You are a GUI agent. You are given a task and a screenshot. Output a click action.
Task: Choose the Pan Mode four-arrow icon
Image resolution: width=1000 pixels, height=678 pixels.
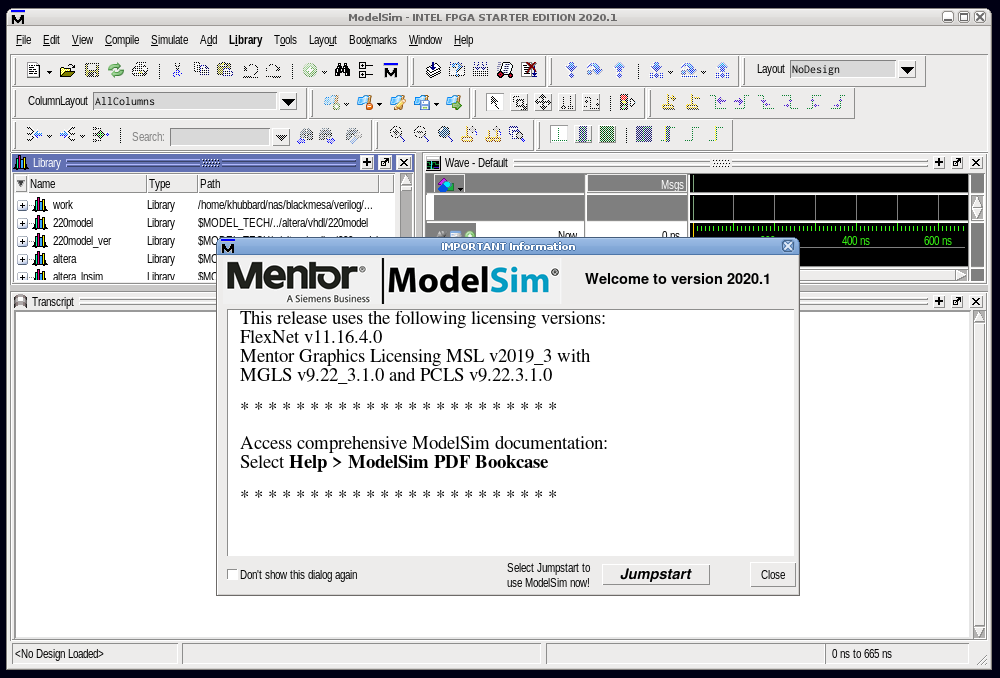[543, 102]
